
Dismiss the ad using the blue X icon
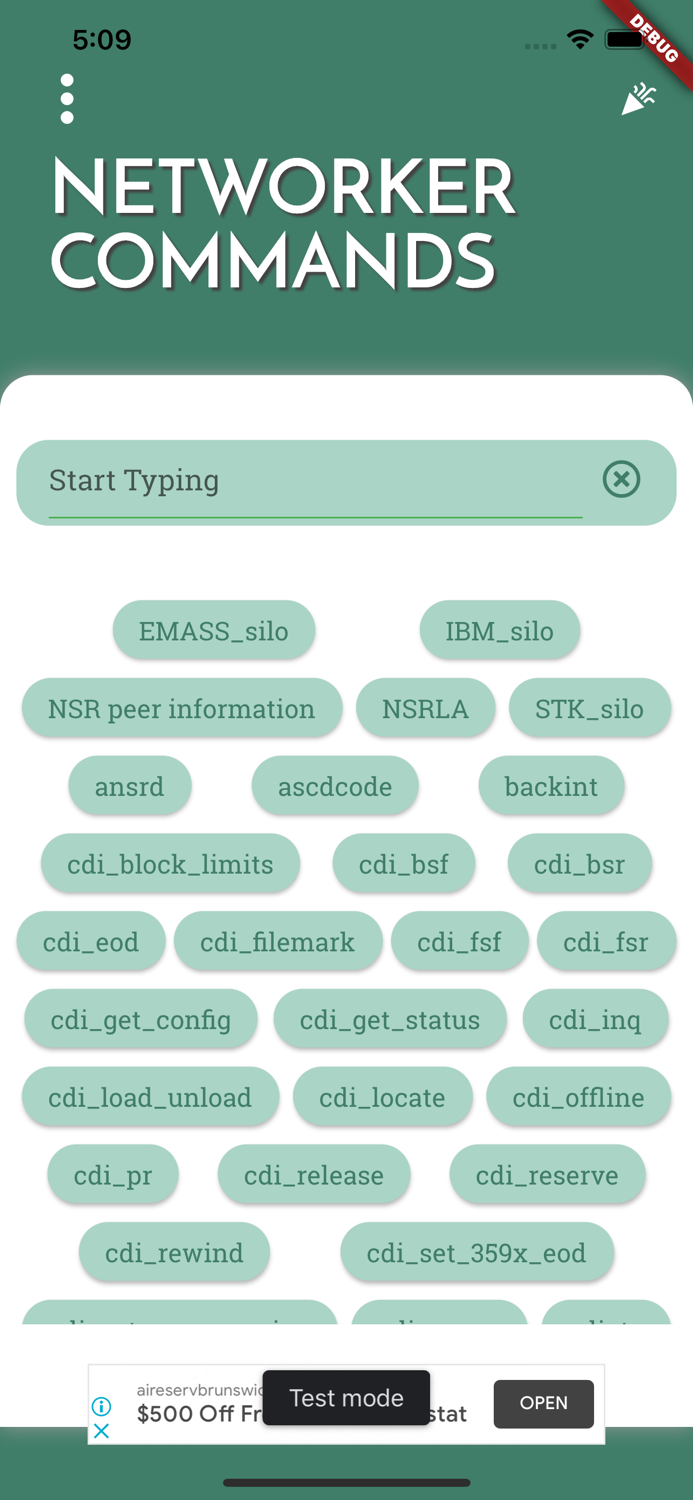[x=100, y=1432]
